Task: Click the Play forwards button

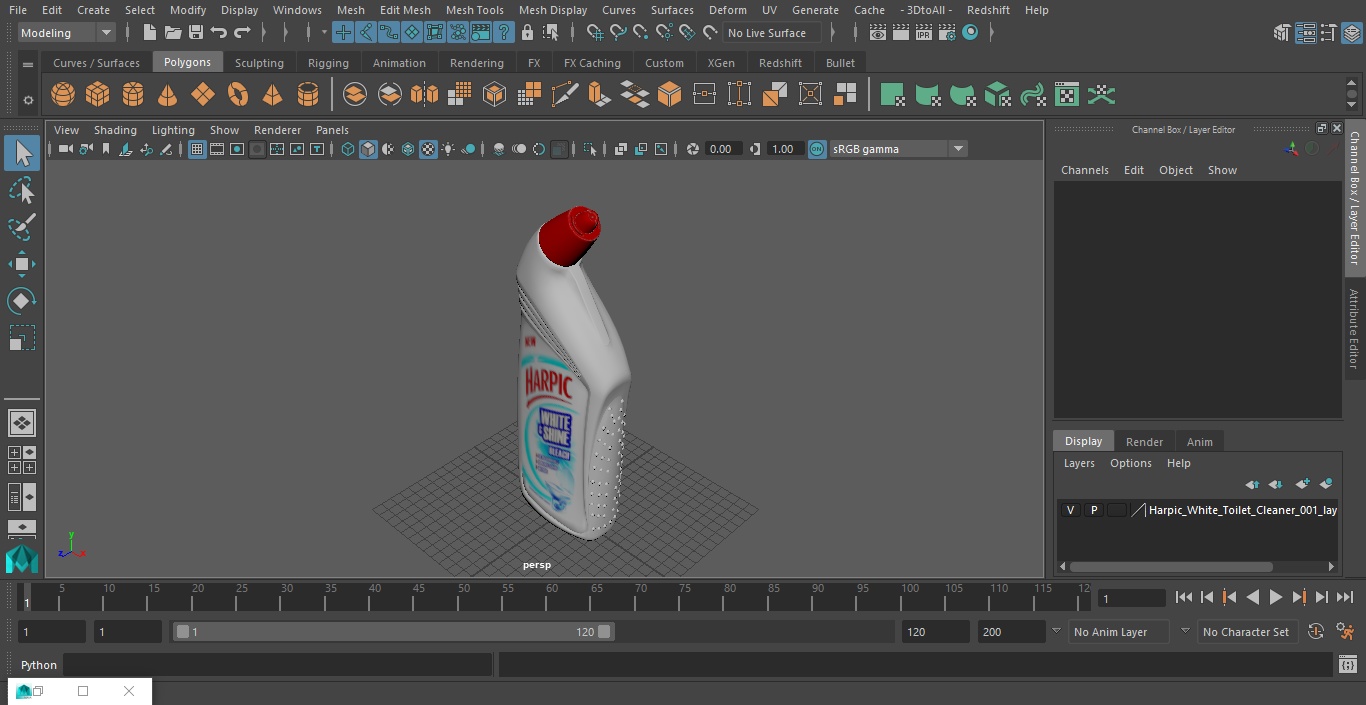Action: [x=1275, y=597]
